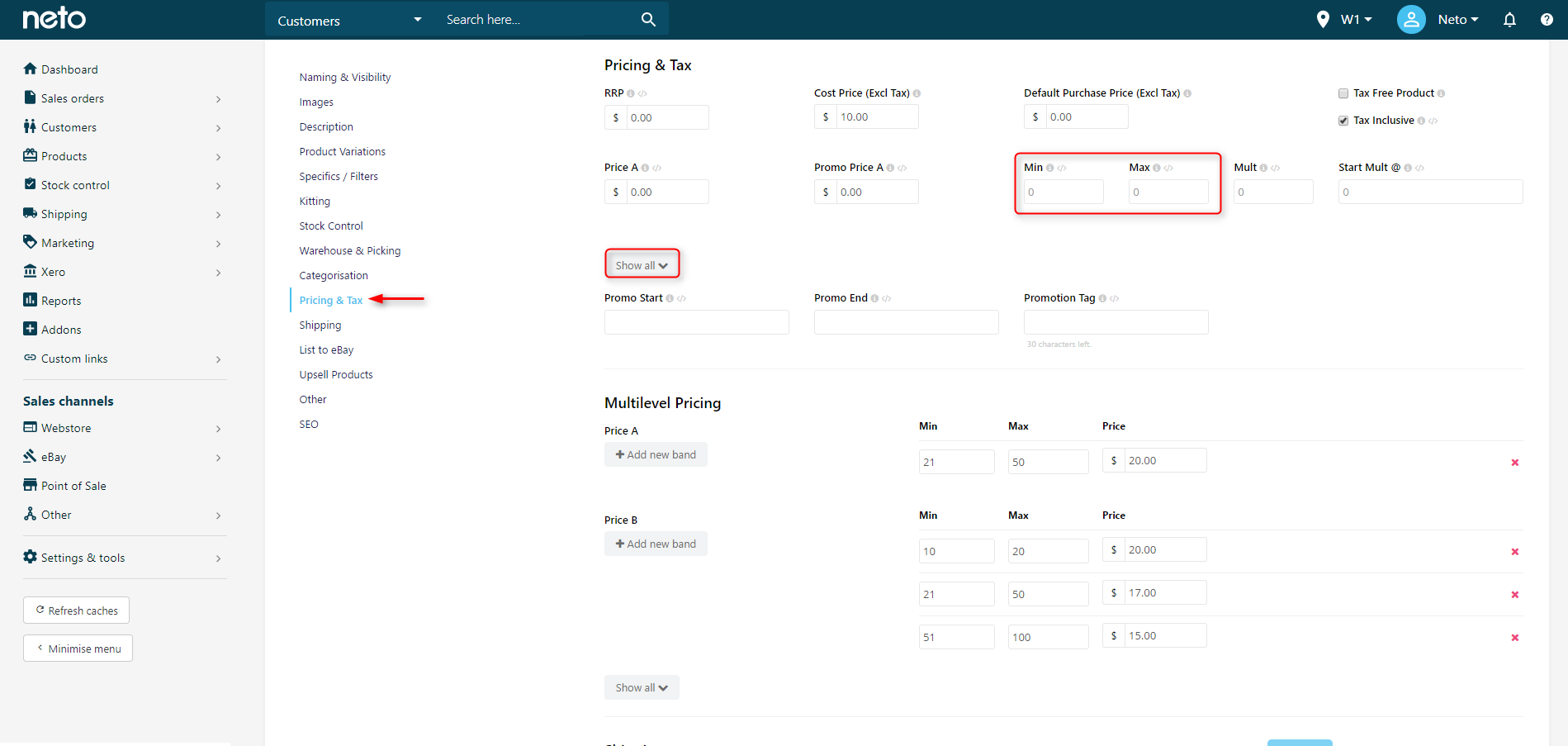1568x746 pixels.
Task: Click the user avatar icon
Action: pos(1411,19)
